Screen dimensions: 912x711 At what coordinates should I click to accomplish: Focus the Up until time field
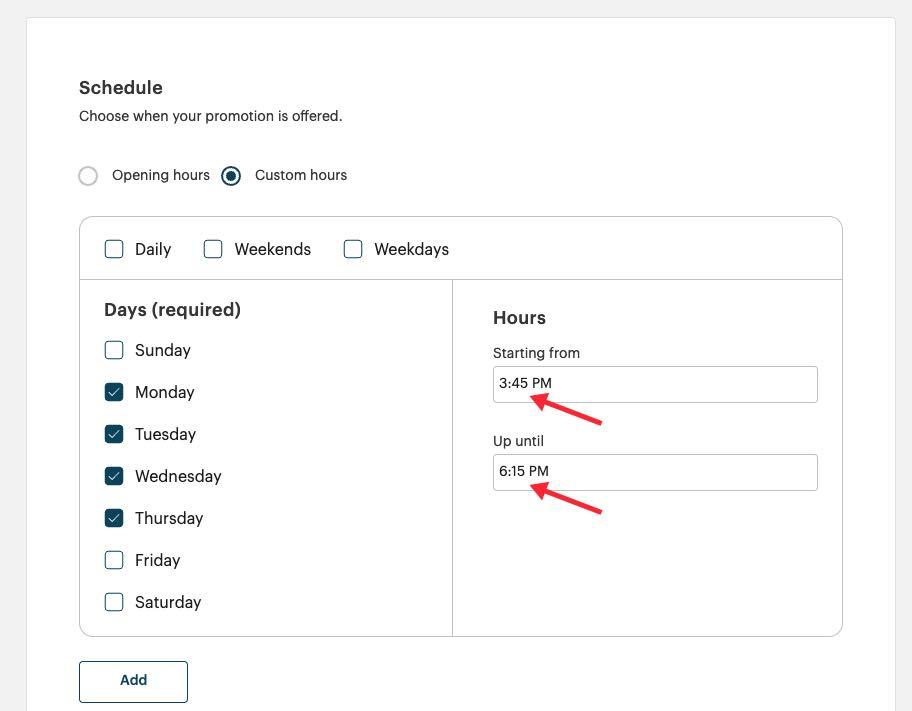[x=655, y=472]
